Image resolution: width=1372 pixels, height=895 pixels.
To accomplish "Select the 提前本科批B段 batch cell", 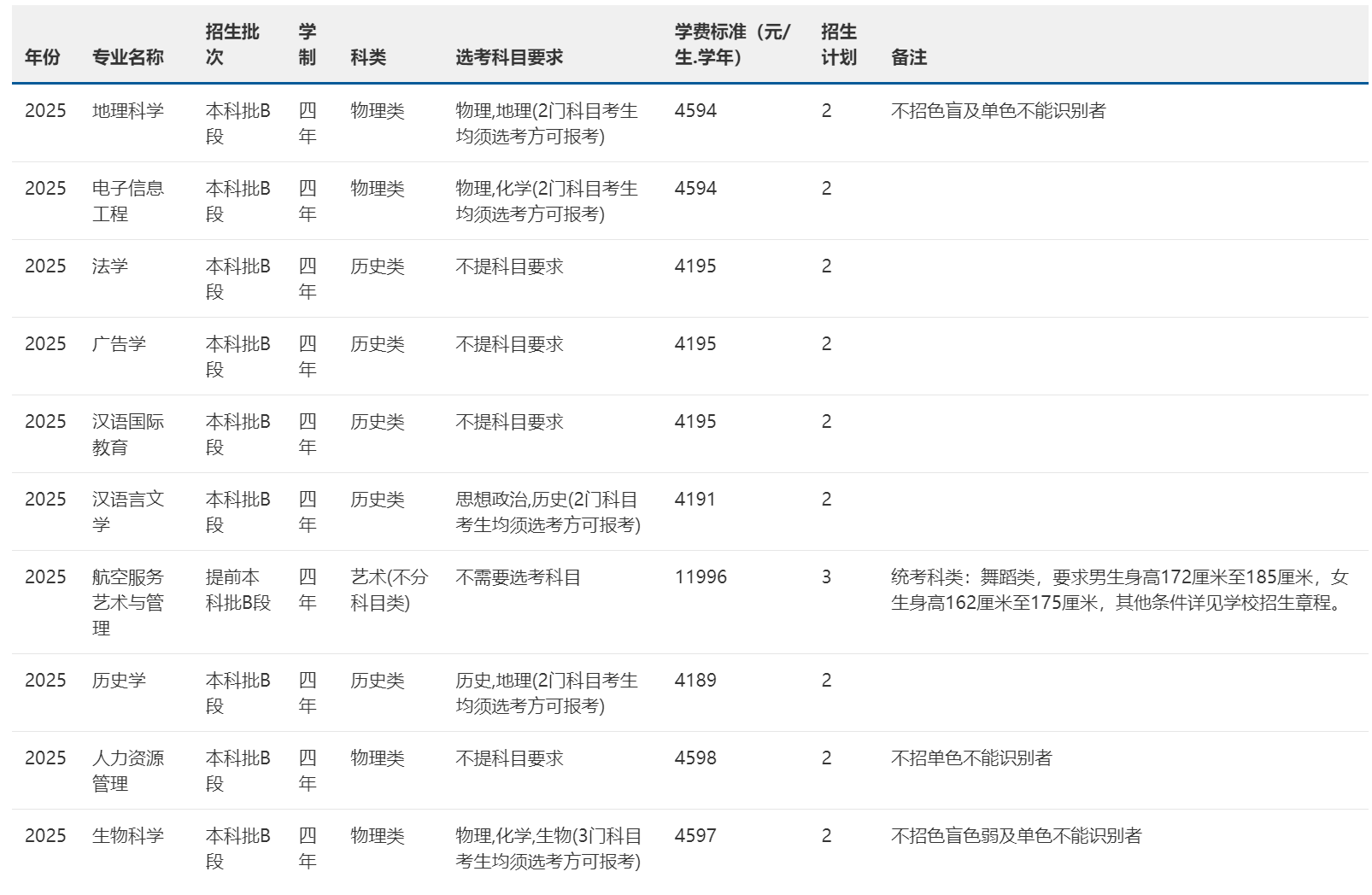I will (x=237, y=590).
